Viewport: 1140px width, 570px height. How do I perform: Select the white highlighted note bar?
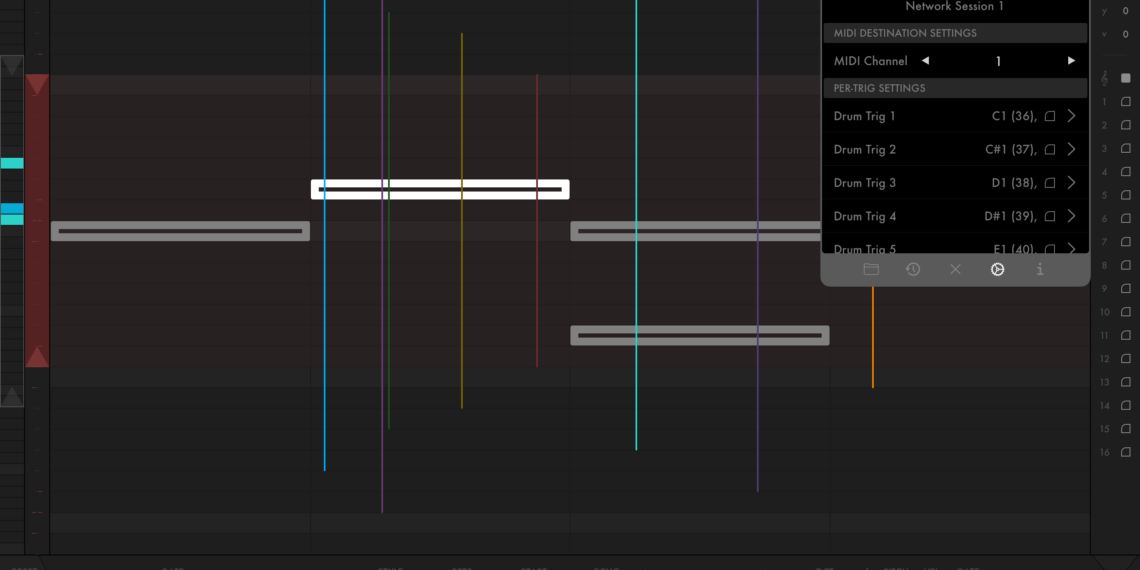pyautogui.click(x=440, y=189)
